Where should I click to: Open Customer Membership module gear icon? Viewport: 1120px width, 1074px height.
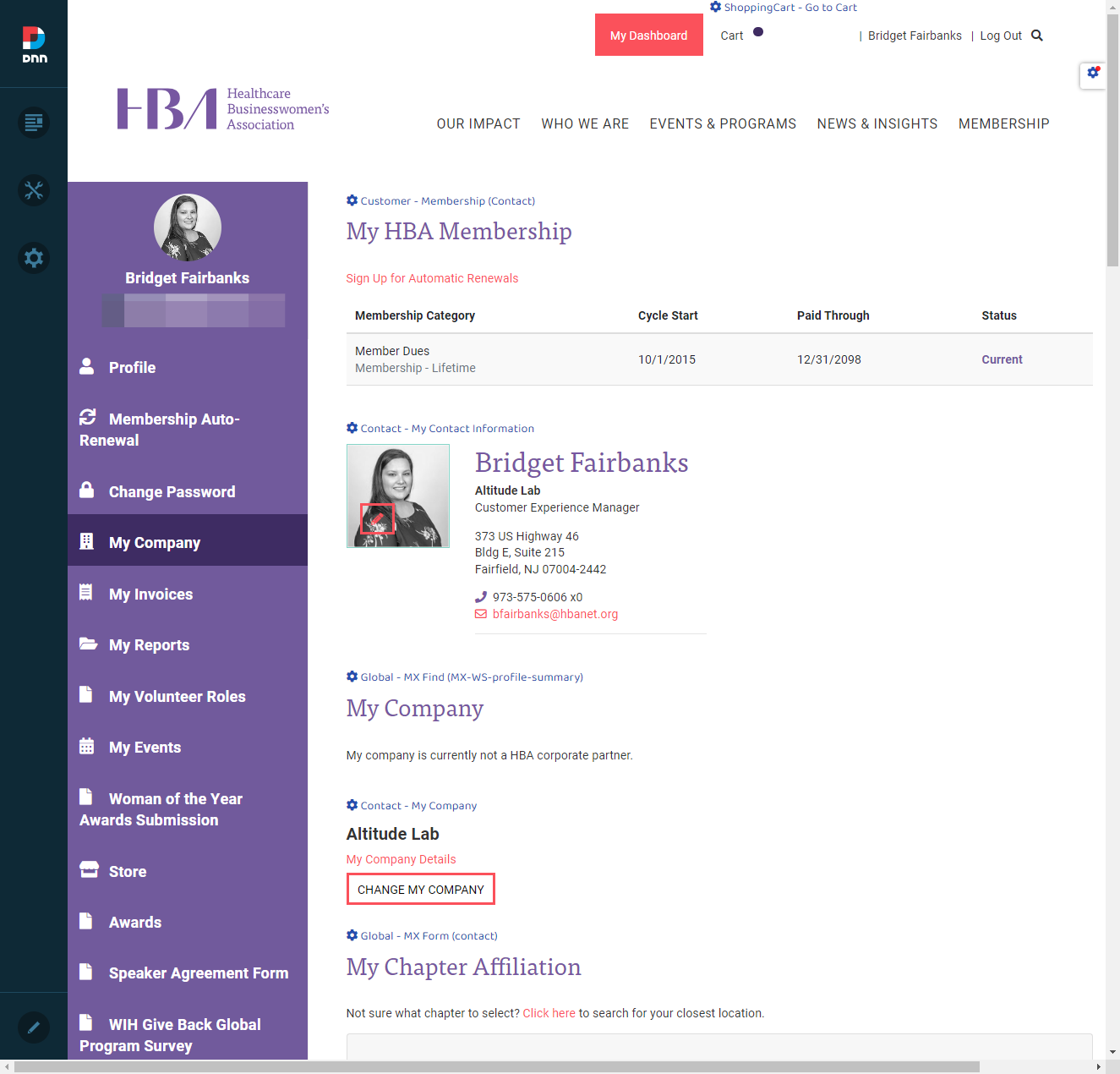pyautogui.click(x=352, y=200)
